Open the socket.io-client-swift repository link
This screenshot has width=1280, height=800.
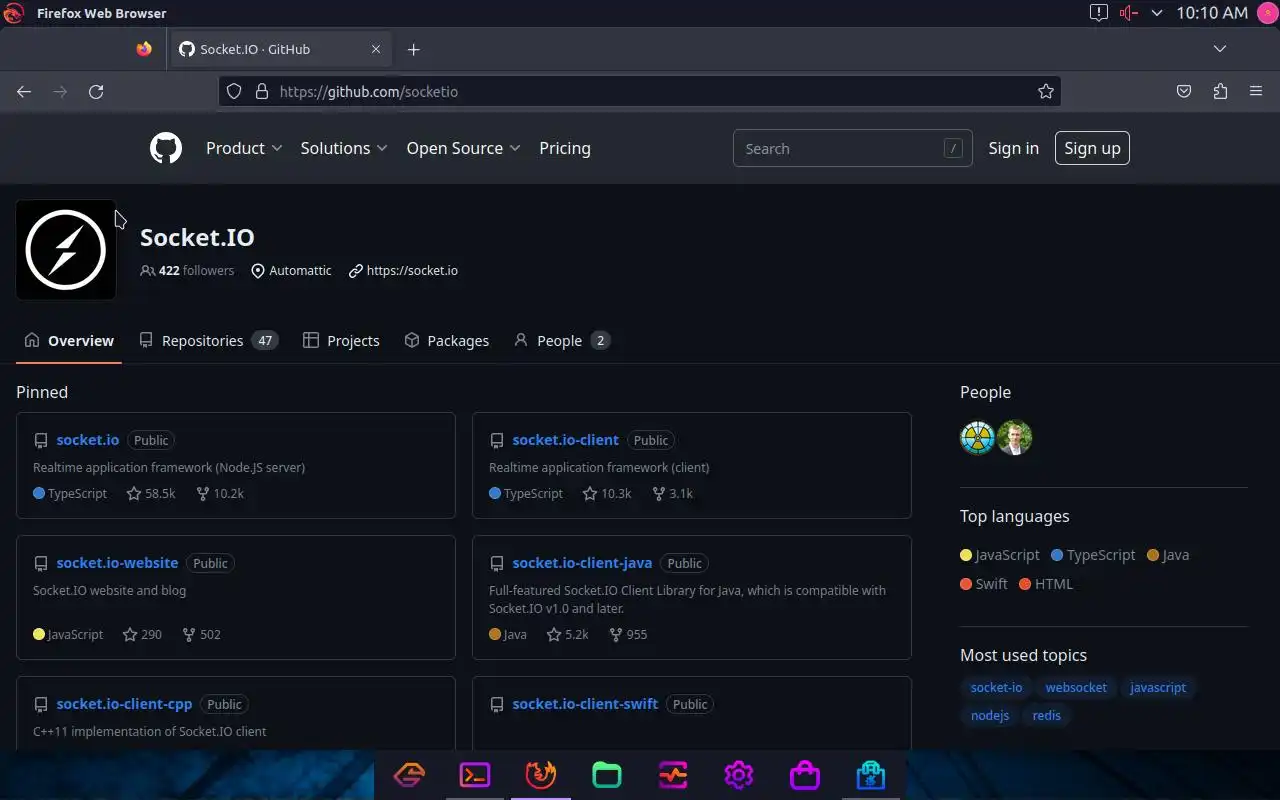[x=585, y=703]
